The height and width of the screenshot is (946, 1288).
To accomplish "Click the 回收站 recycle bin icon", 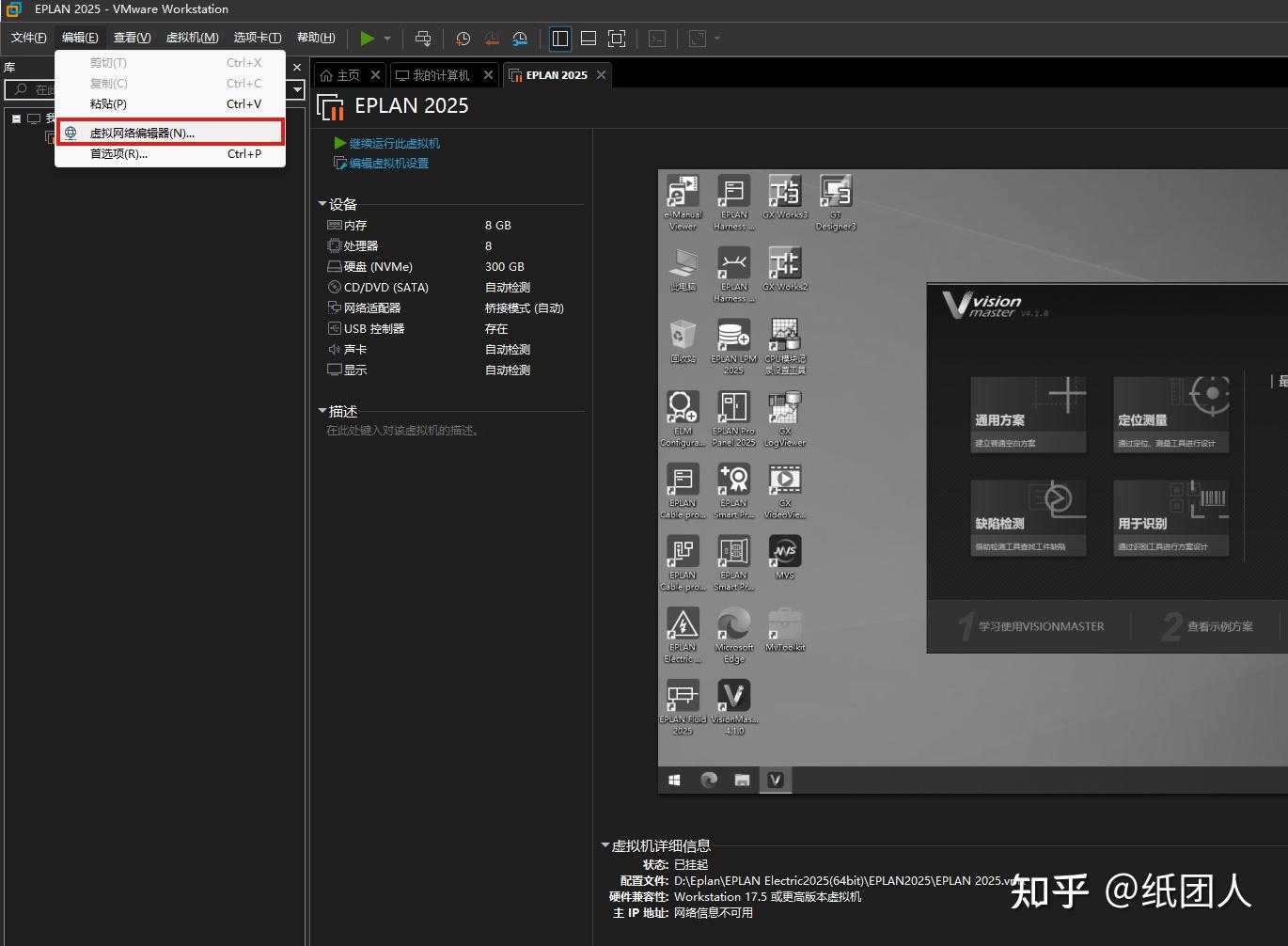I will pyautogui.click(x=683, y=341).
